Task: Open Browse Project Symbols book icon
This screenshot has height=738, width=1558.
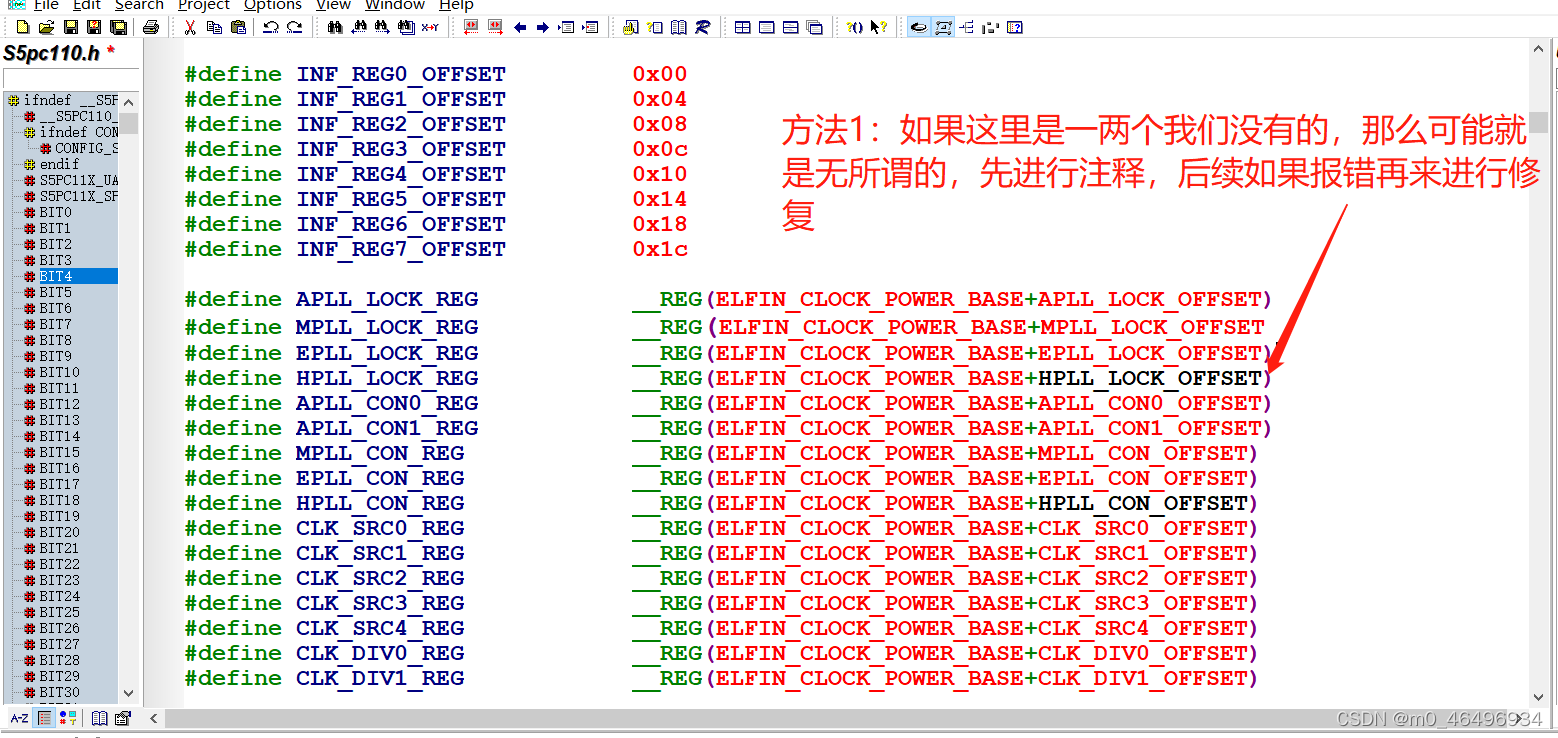Action: pos(678,27)
